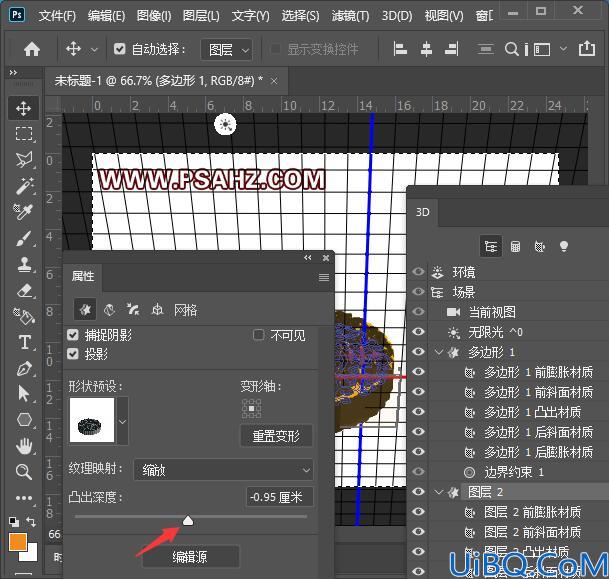Toggle the 自动选择 checkbox

click(120, 49)
